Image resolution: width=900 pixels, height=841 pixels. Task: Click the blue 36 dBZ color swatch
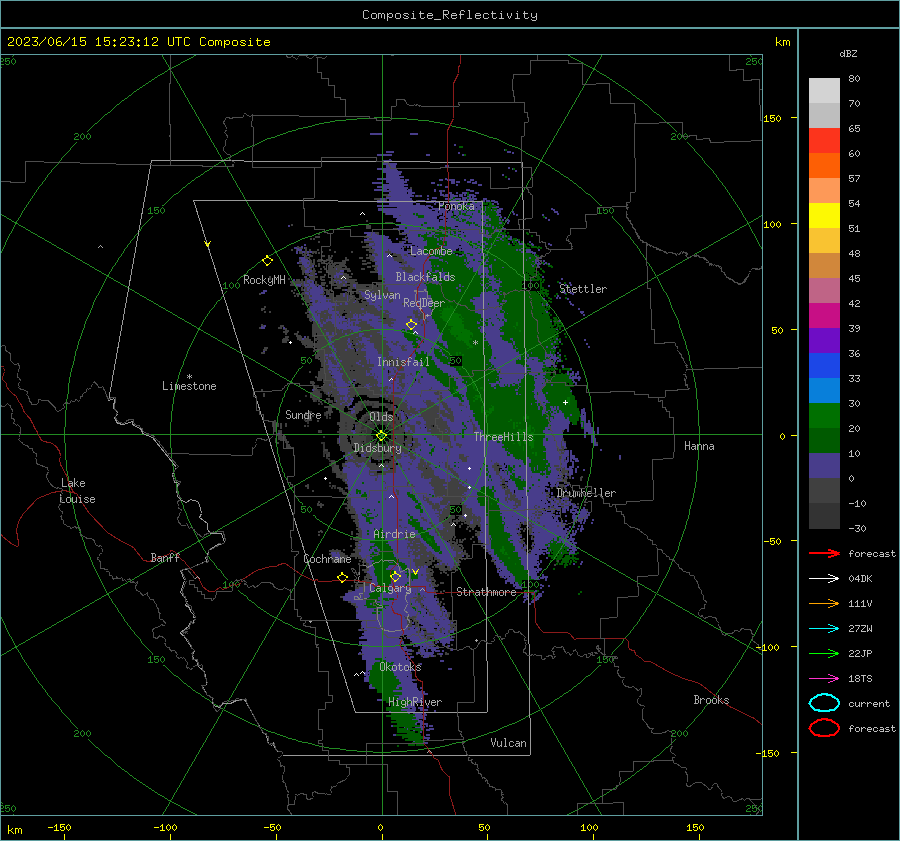[824, 365]
